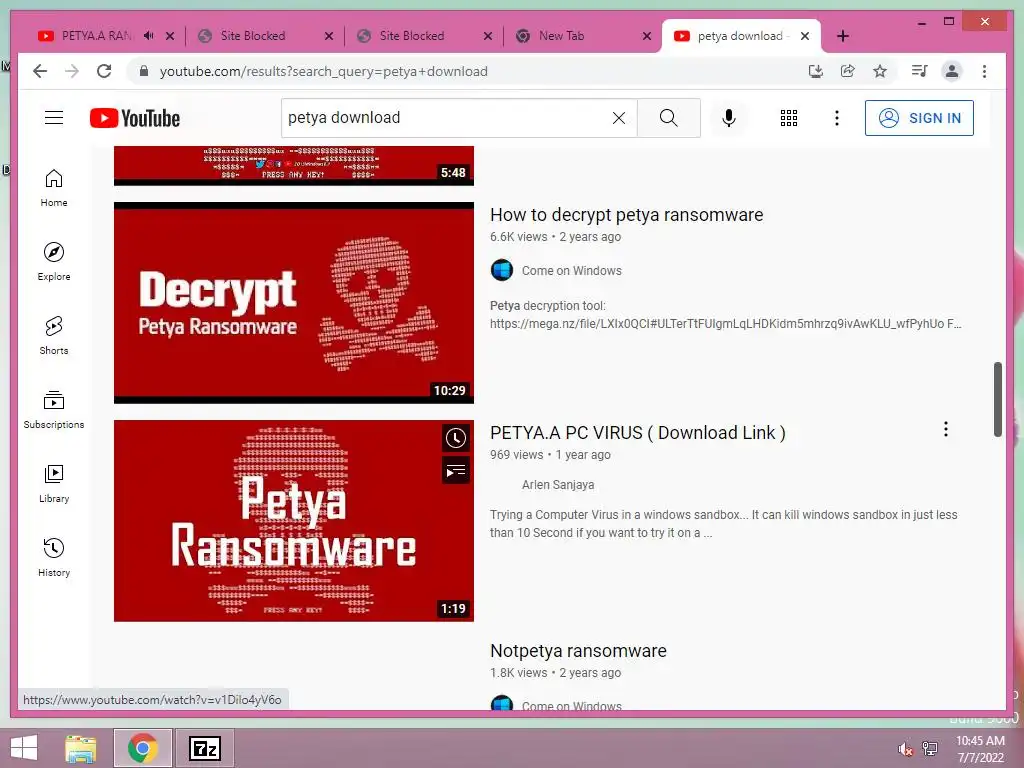Viewport: 1024px width, 768px height.
Task: Click the SIGN IN button
Action: pyautogui.click(x=919, y=118)
